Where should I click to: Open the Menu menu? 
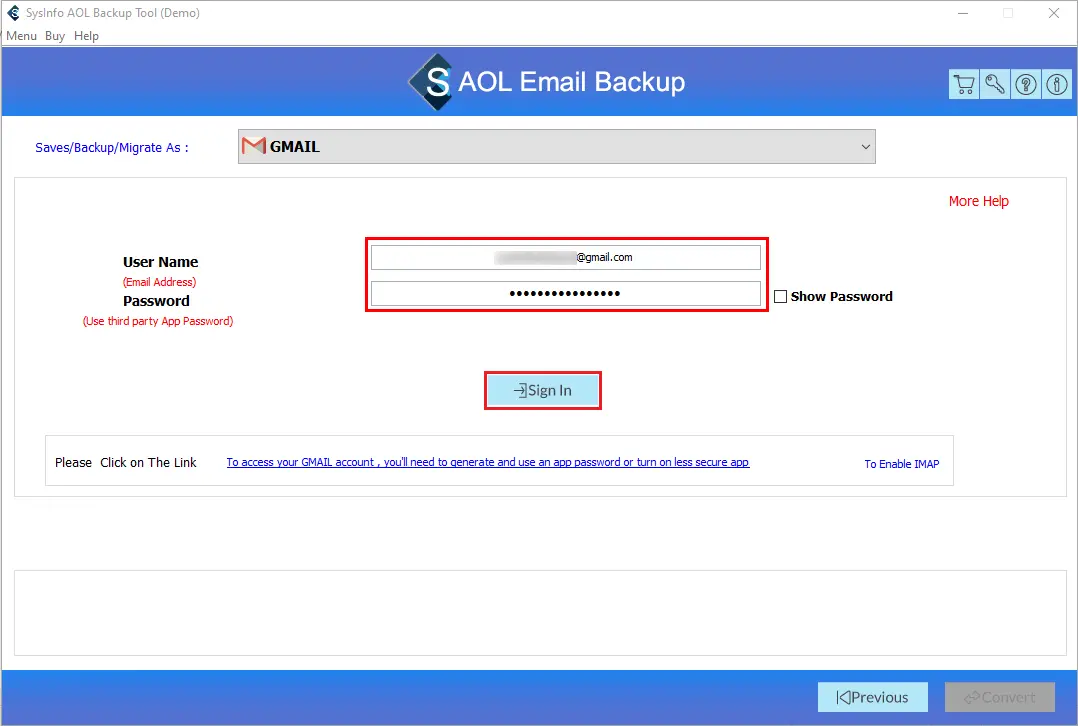pyautogui.click(x=21, y=36)
